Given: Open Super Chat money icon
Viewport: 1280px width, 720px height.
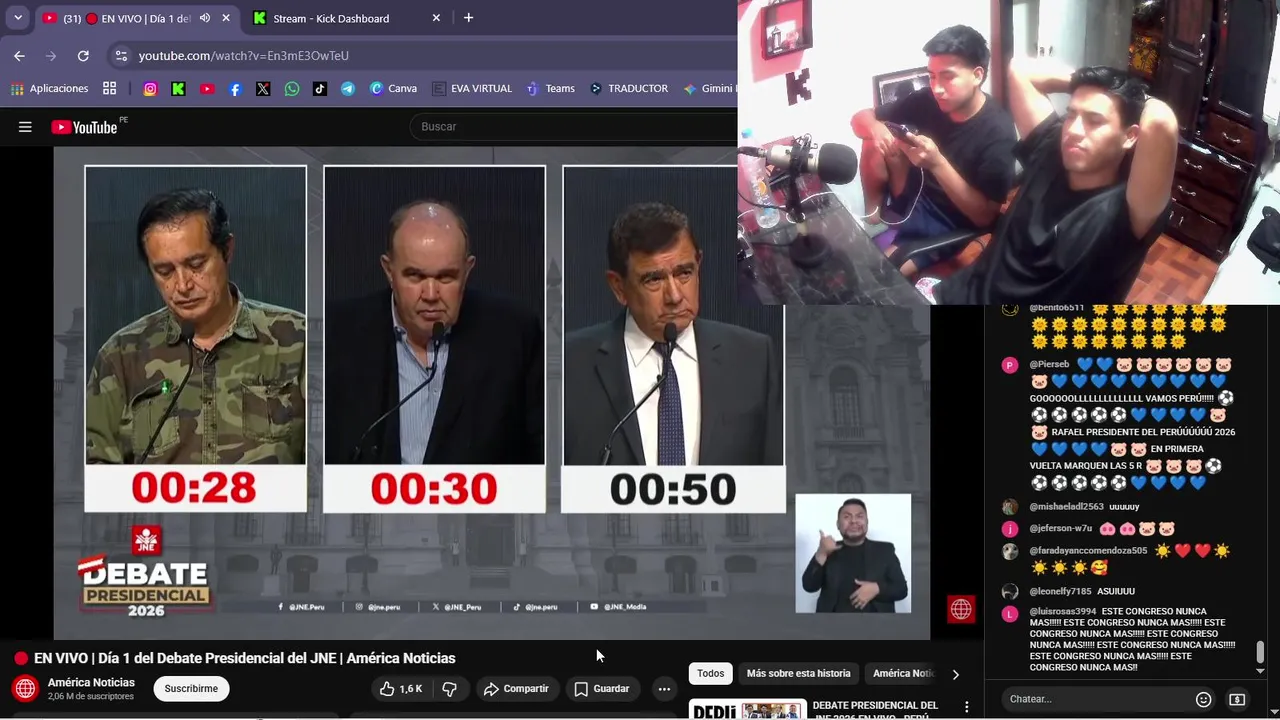Looking at the screenshot, I should (x=1237, y=699).
